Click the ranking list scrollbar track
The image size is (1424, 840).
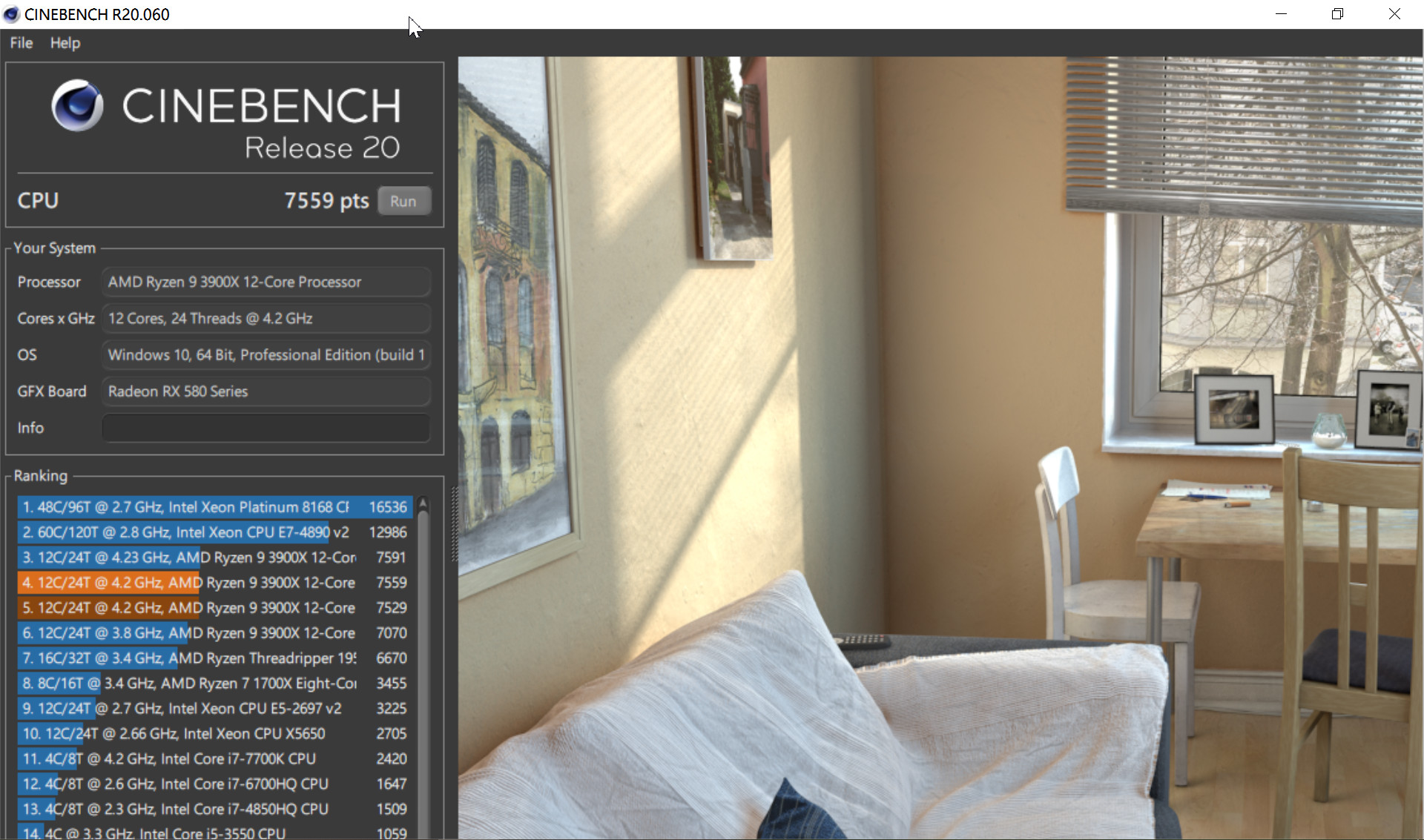pos(423,667)
